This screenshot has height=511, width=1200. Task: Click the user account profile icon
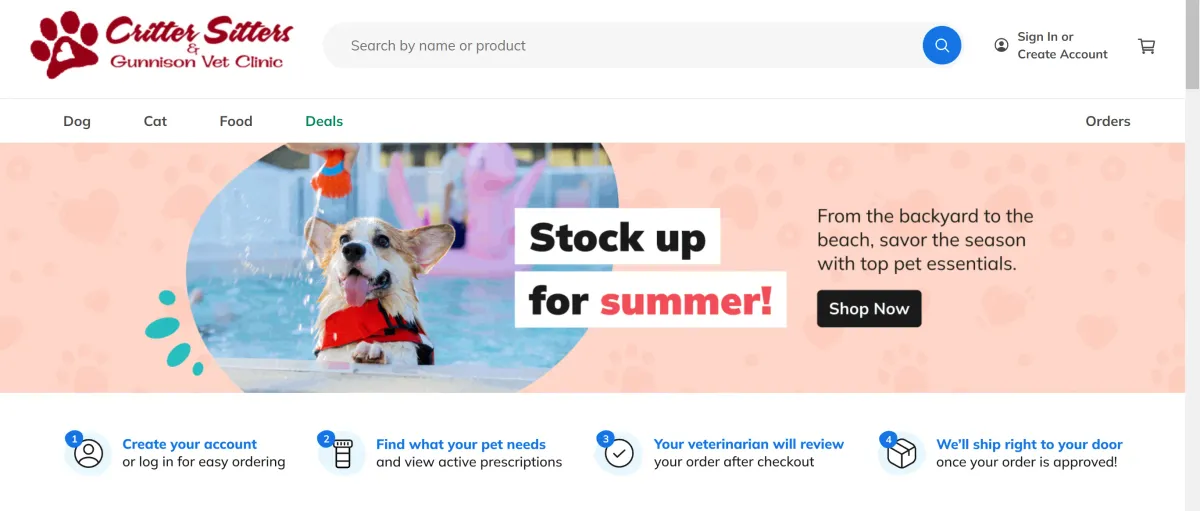(x=1001, y=45)
